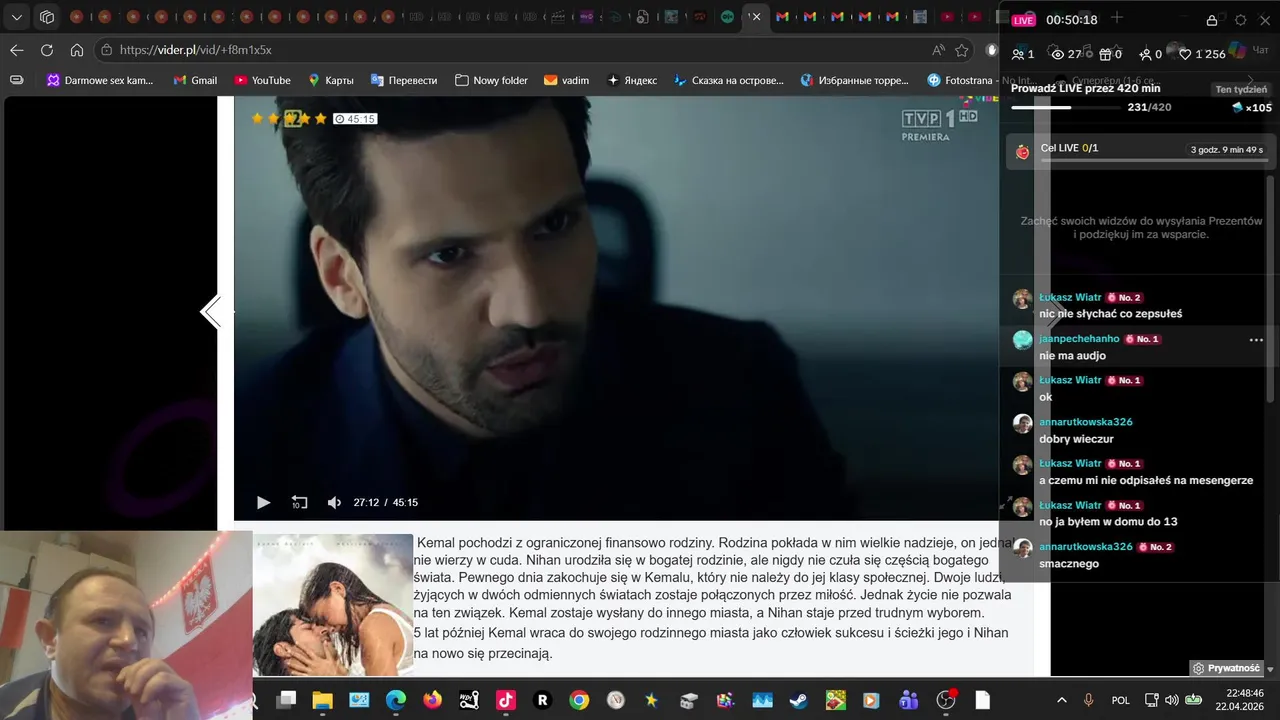Open Steam from the taskbar
Viewport: 1280px width, 720px height.
pos(799,700)
